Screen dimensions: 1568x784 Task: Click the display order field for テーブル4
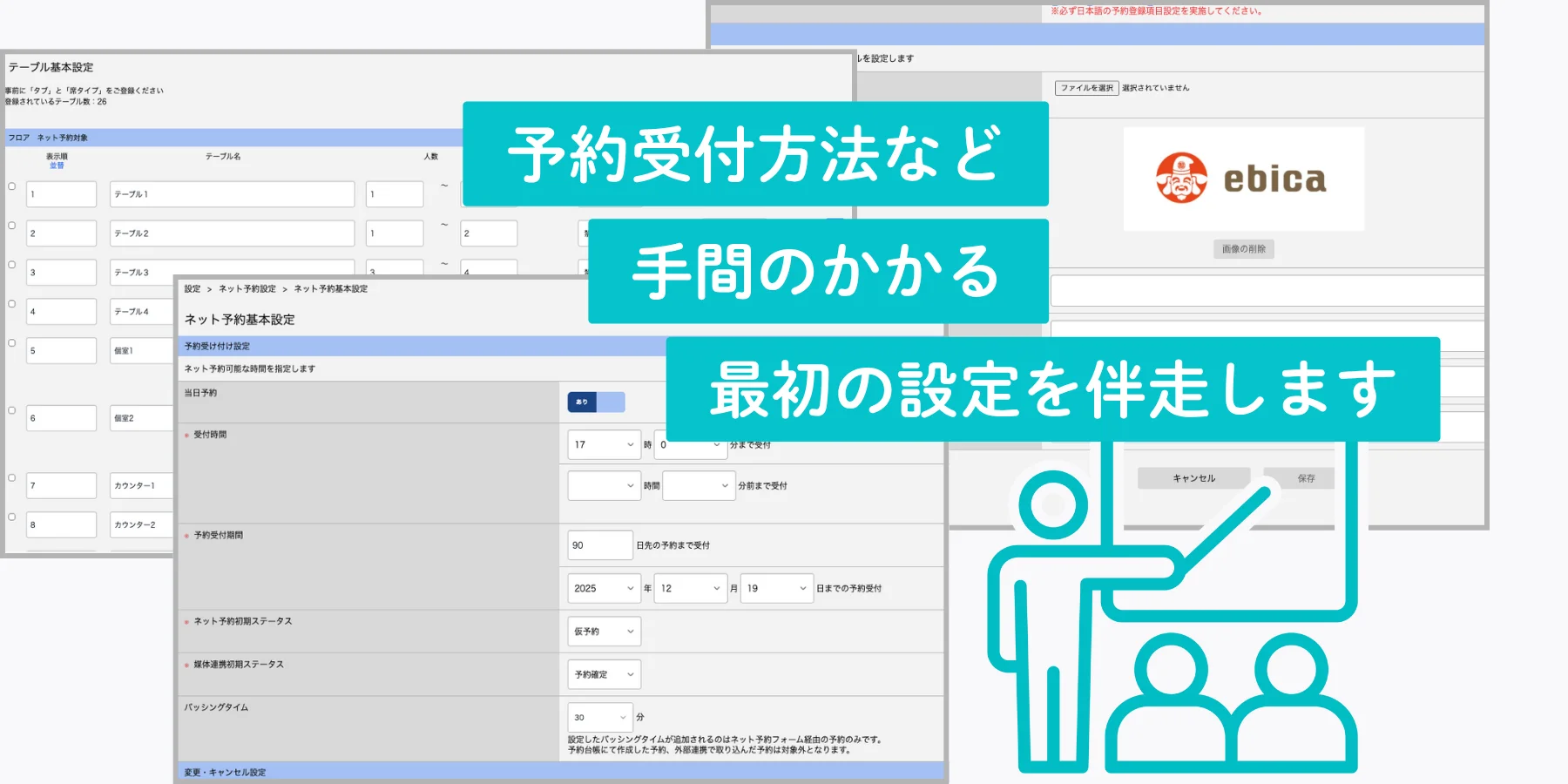62,312
